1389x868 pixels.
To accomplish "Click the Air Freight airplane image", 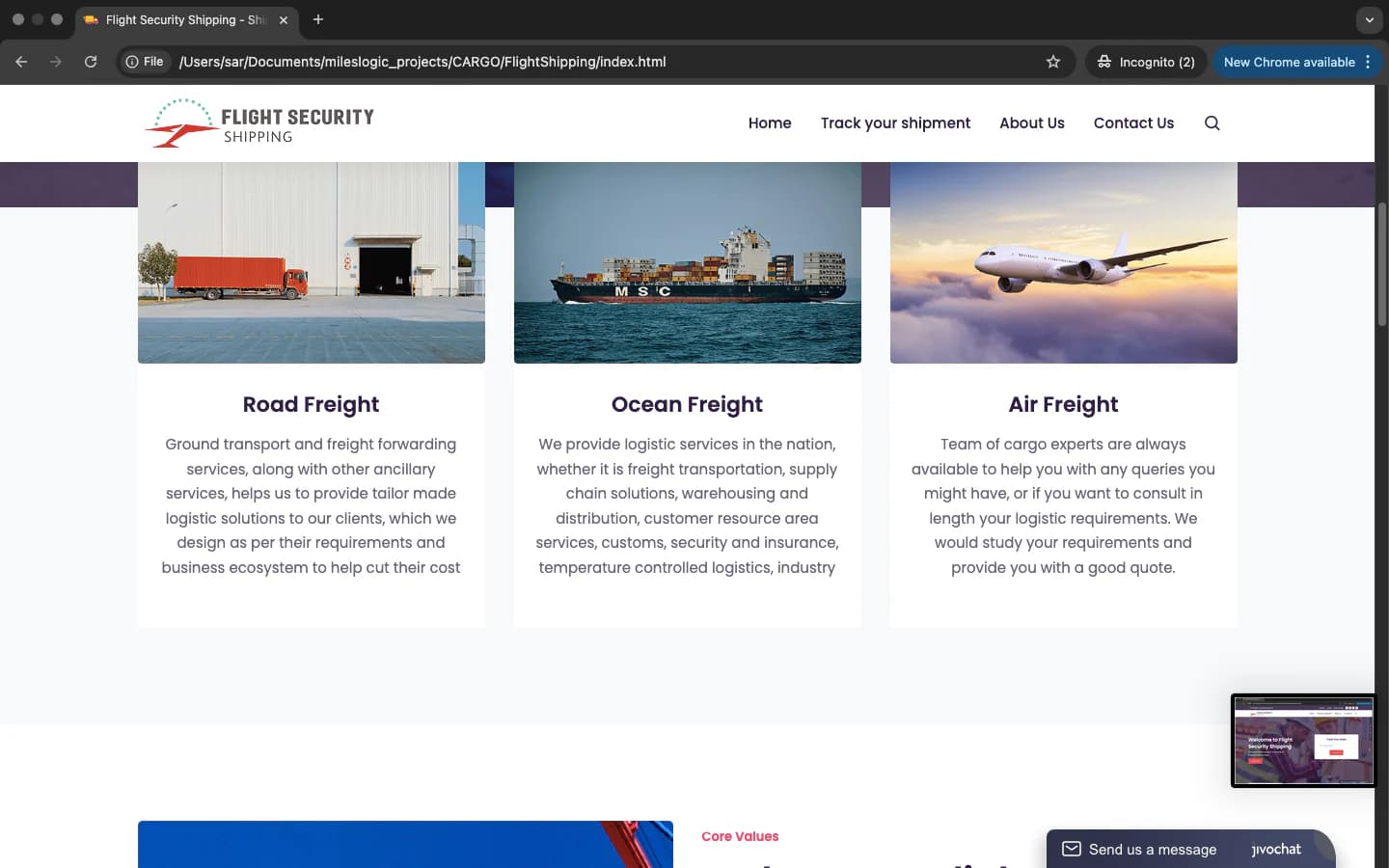I will pyautogui.click(x=1064, y=262).
